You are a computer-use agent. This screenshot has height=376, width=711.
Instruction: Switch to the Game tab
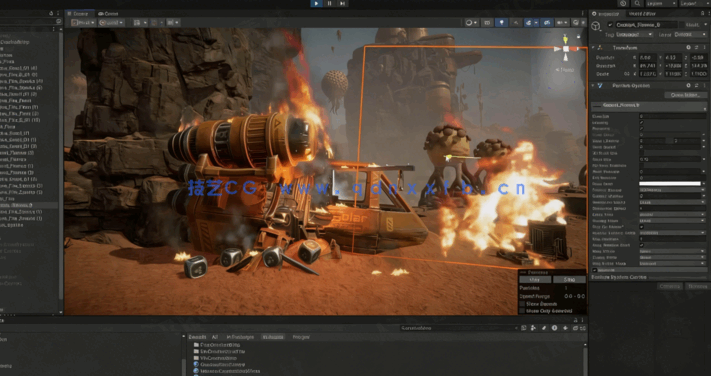coord(108,14)
